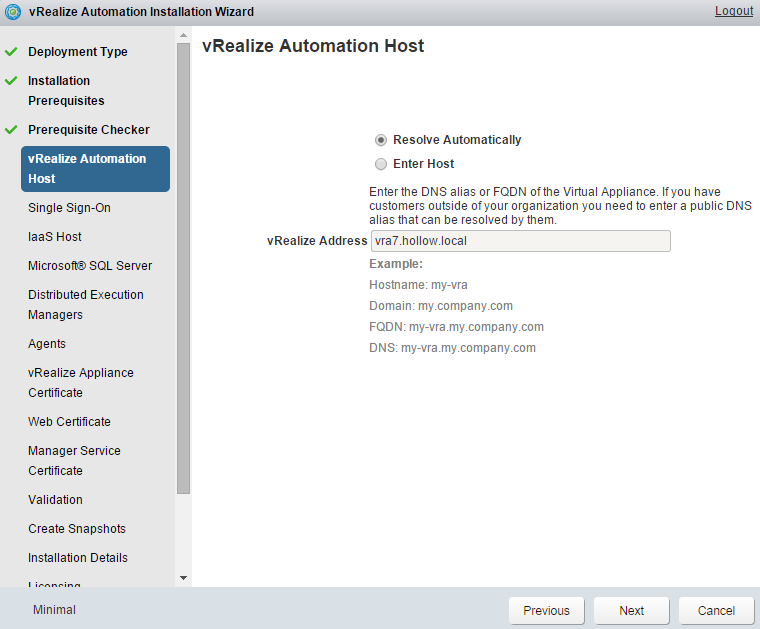Choose the Enter Host radio option

(381, 164)
